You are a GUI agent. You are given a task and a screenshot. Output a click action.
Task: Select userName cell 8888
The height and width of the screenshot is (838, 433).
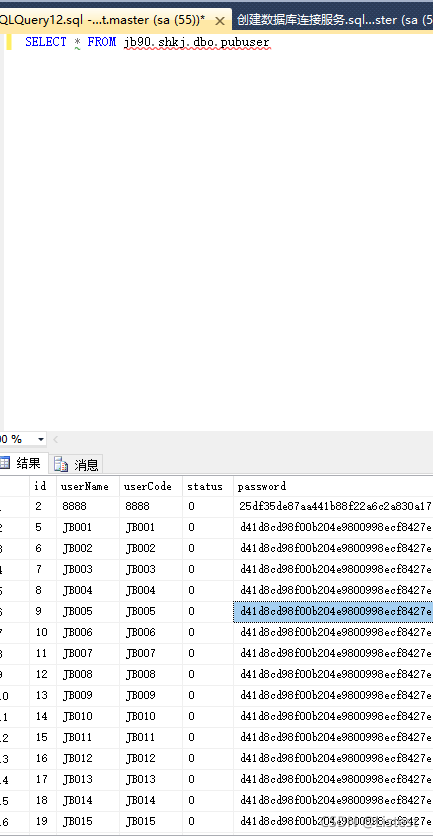88,507
